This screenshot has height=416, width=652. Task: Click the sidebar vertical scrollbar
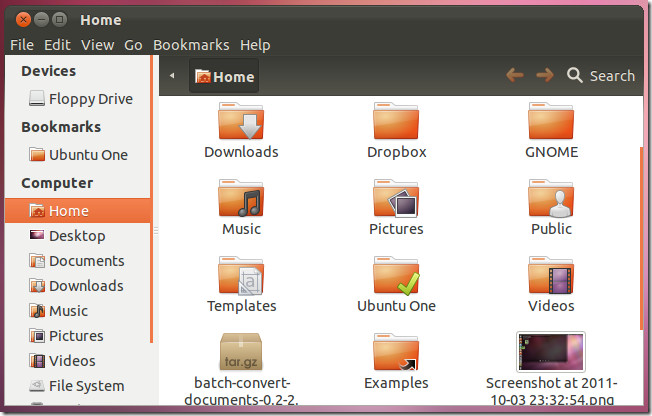[x=152, y=200]
